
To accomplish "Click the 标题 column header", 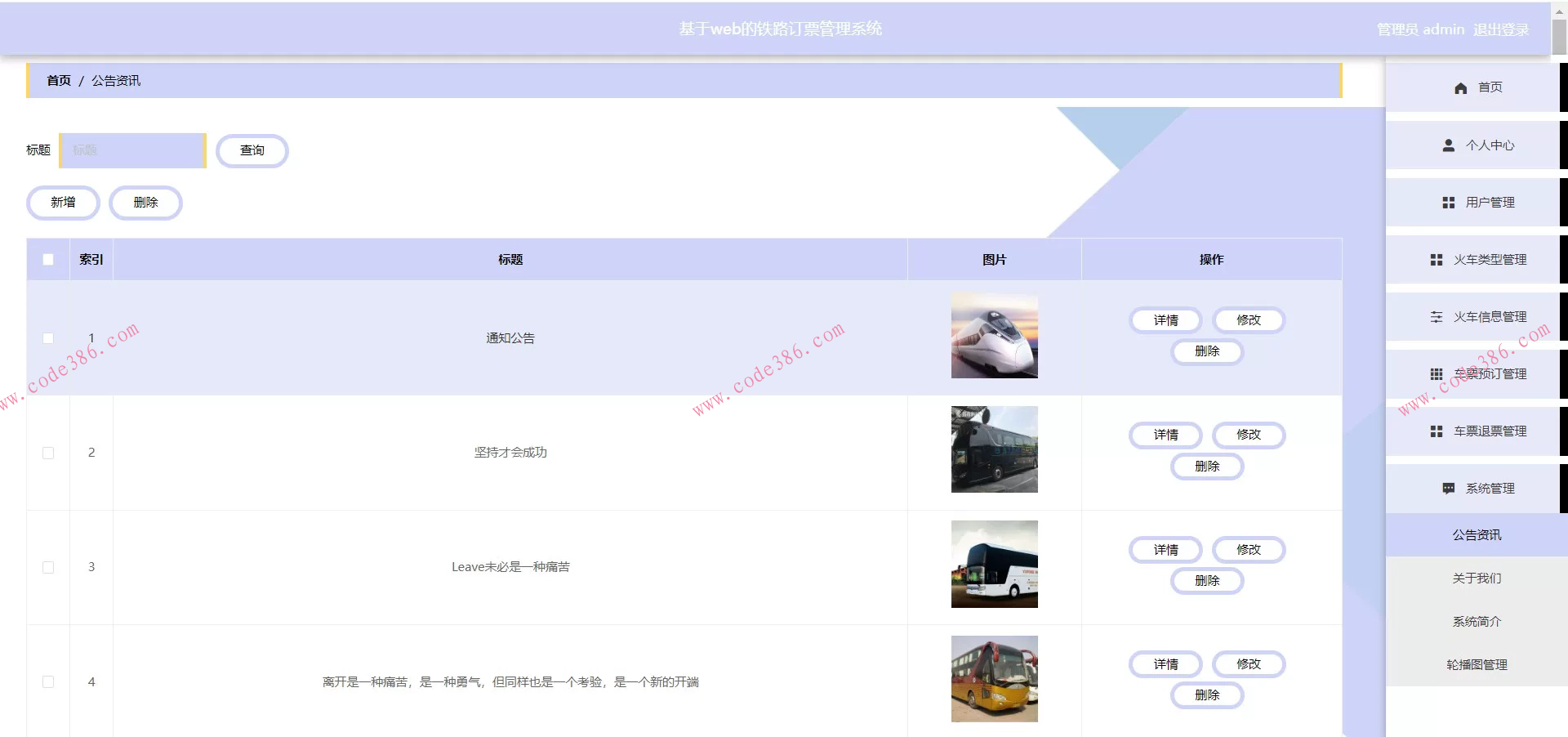I will tap(510, 260).
